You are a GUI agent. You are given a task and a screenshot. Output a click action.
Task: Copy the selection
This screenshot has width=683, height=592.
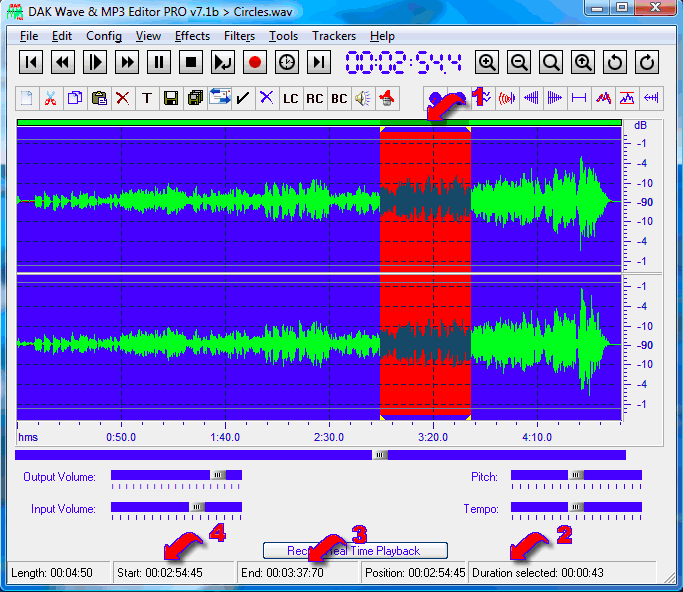[x=75, y=98]
